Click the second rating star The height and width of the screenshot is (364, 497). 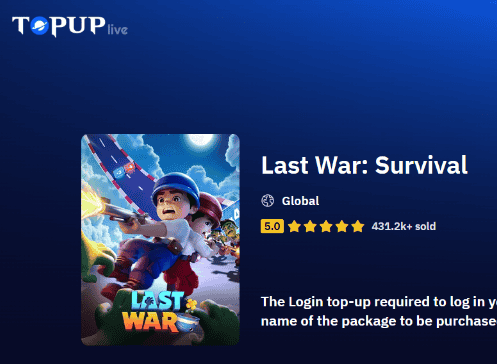(310, 226)
